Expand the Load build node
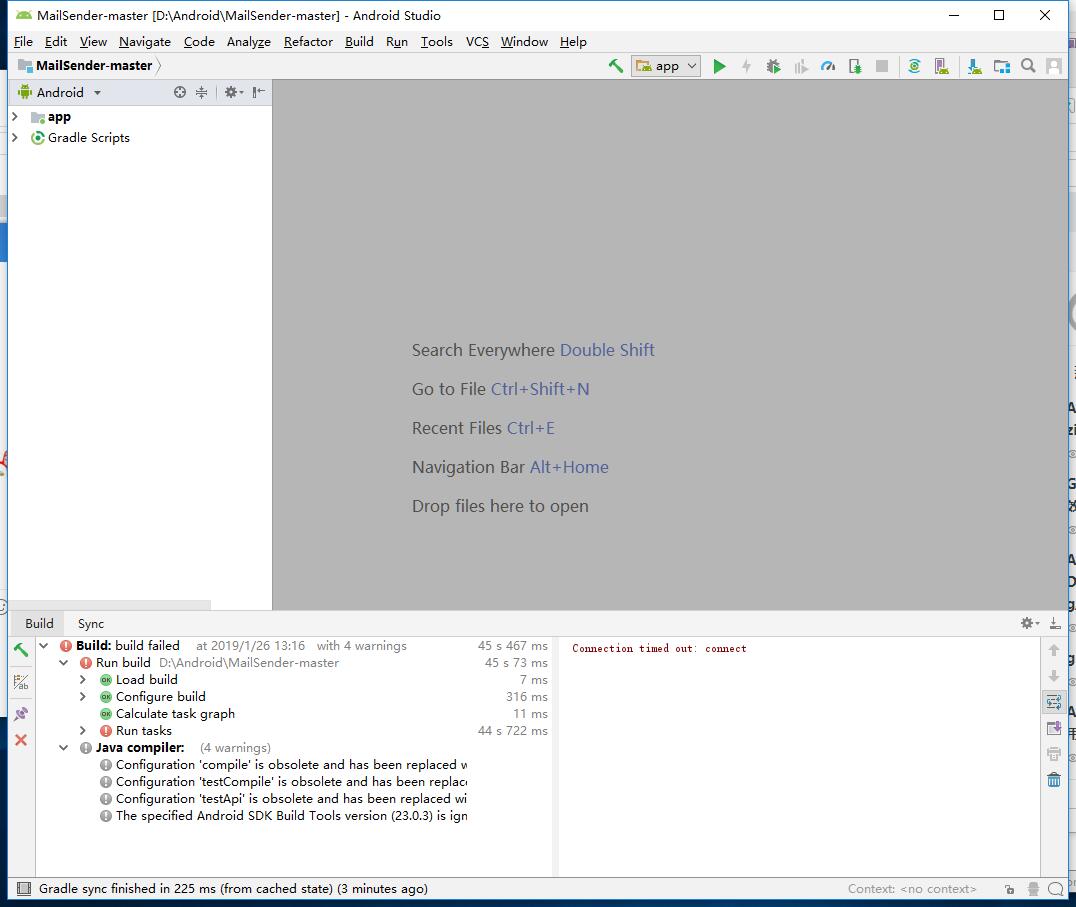This screenshot has width=1076, height=907. 83,679
